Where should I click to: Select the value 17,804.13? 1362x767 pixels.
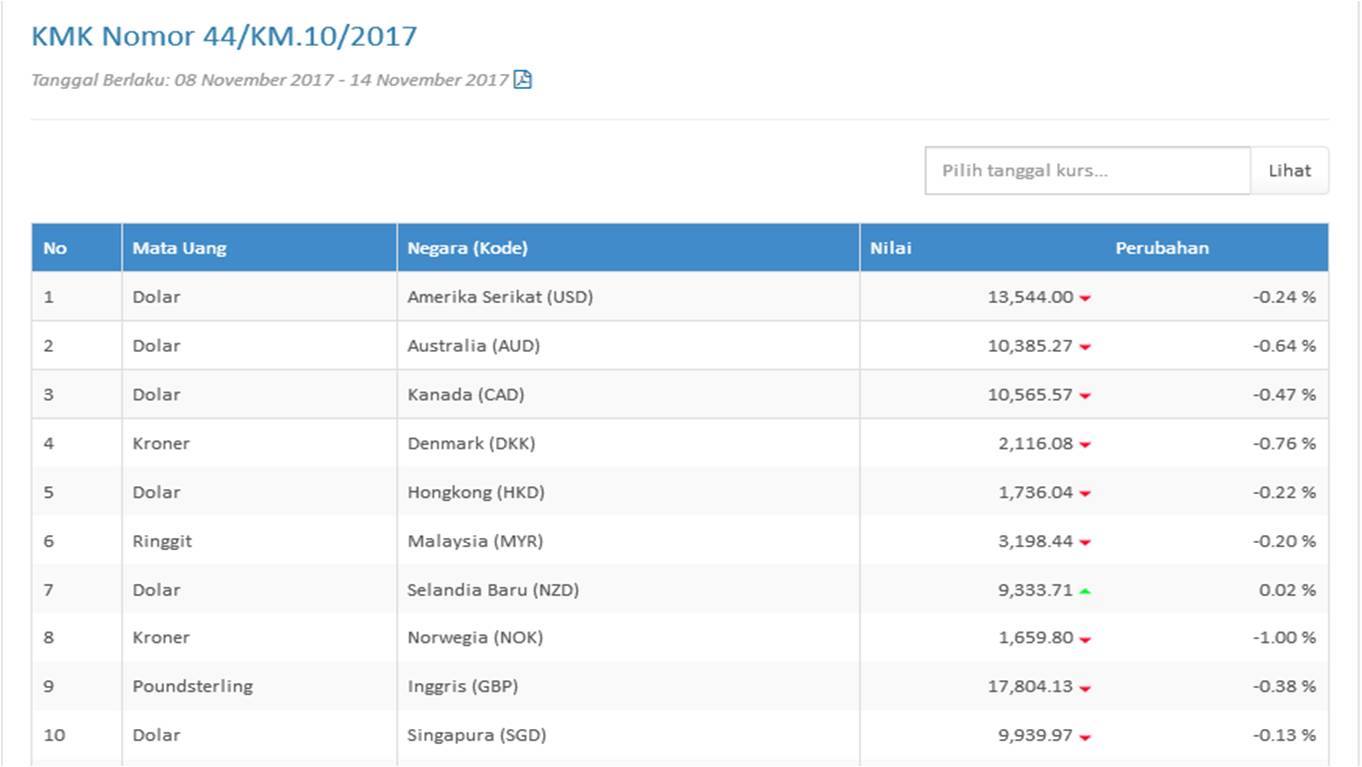tap(1030, 686)
